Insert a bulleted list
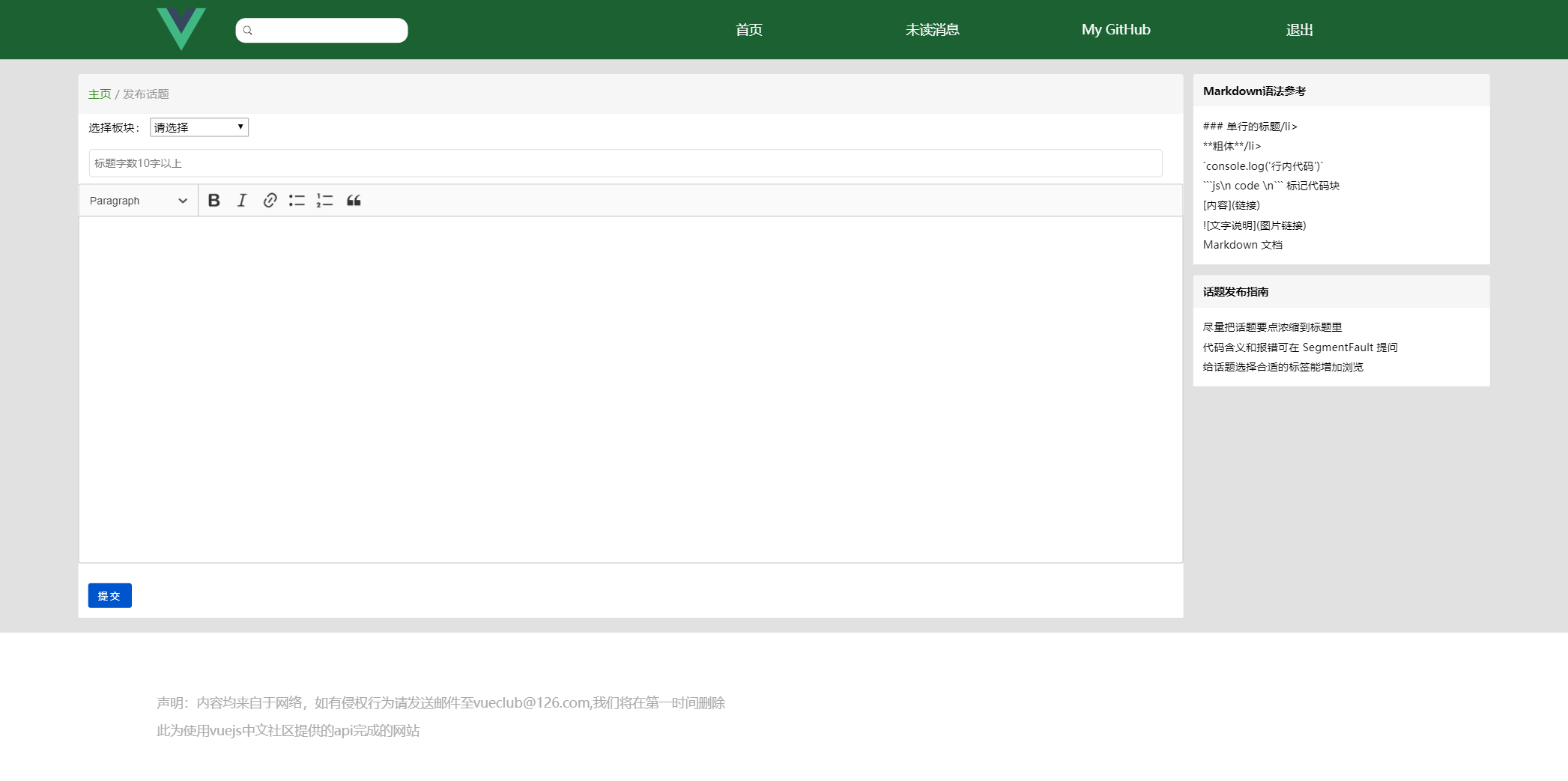The width and height of the screenshot is (1568, 781). [297, 201]
